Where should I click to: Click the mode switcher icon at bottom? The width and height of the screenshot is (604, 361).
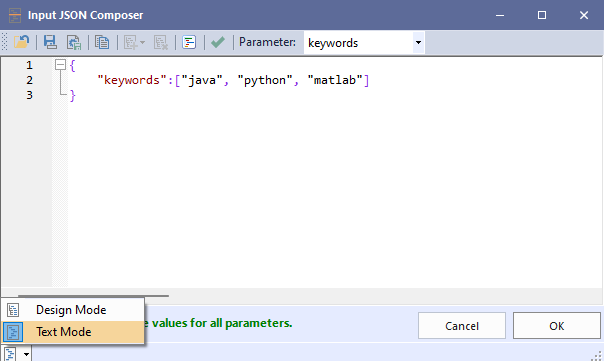click(10, 354)
